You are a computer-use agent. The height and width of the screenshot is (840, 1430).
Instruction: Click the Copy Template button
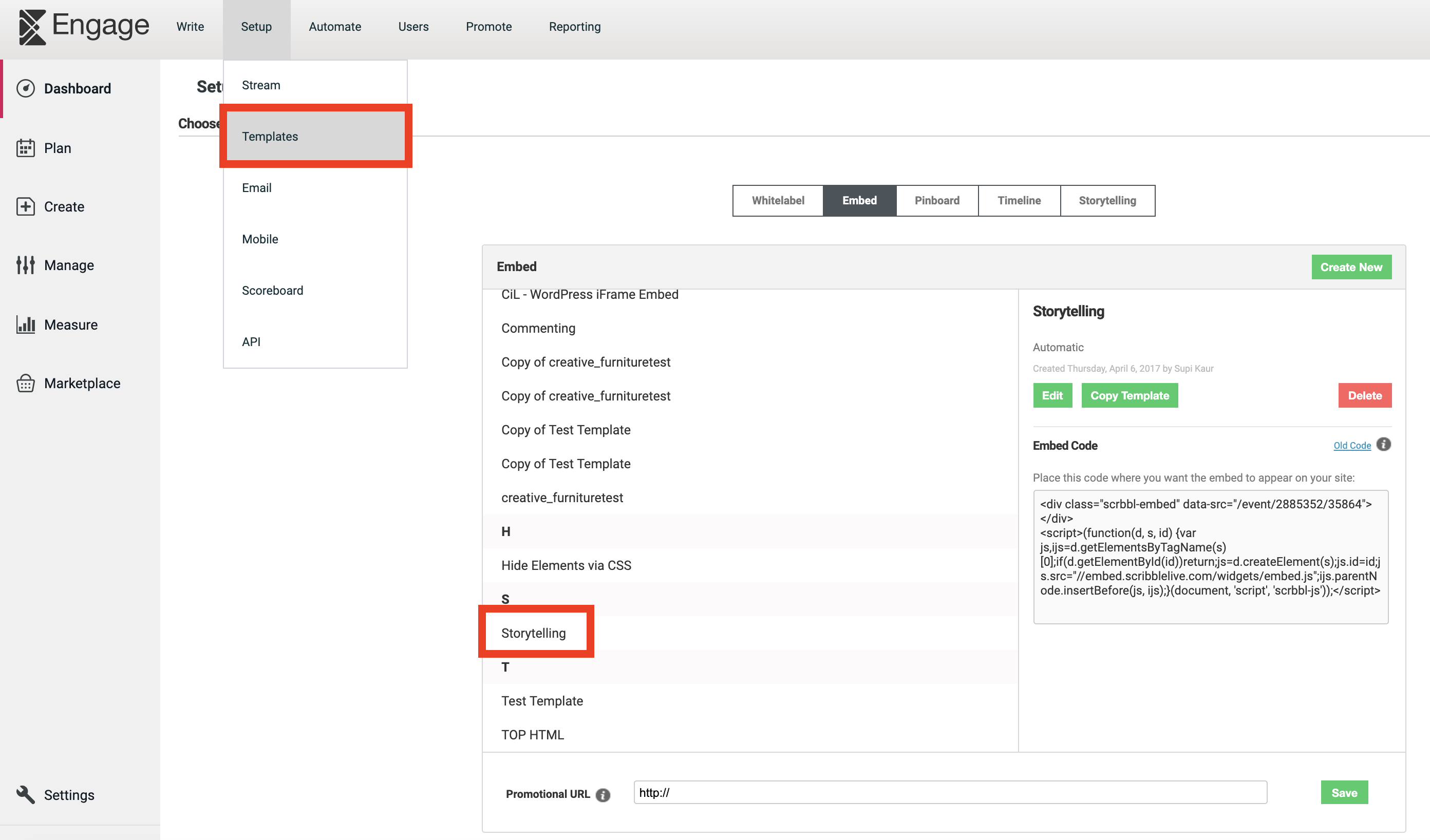click(1129, 395)
